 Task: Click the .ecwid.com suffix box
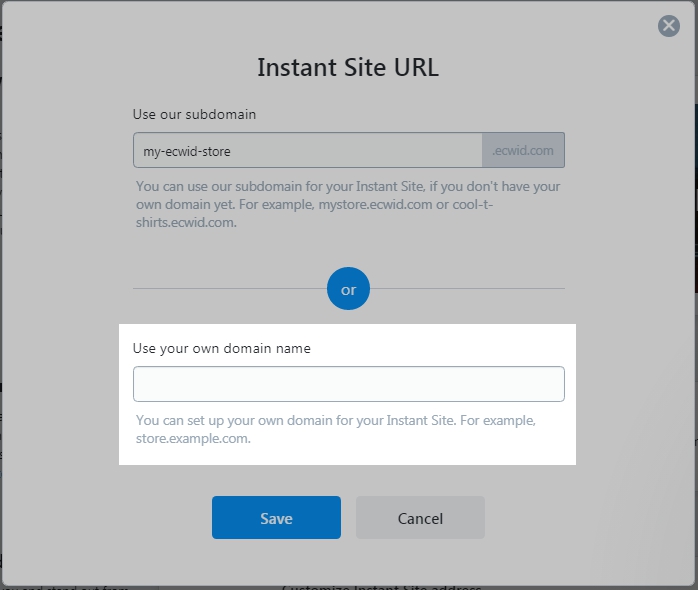click(x=523, y=150)
